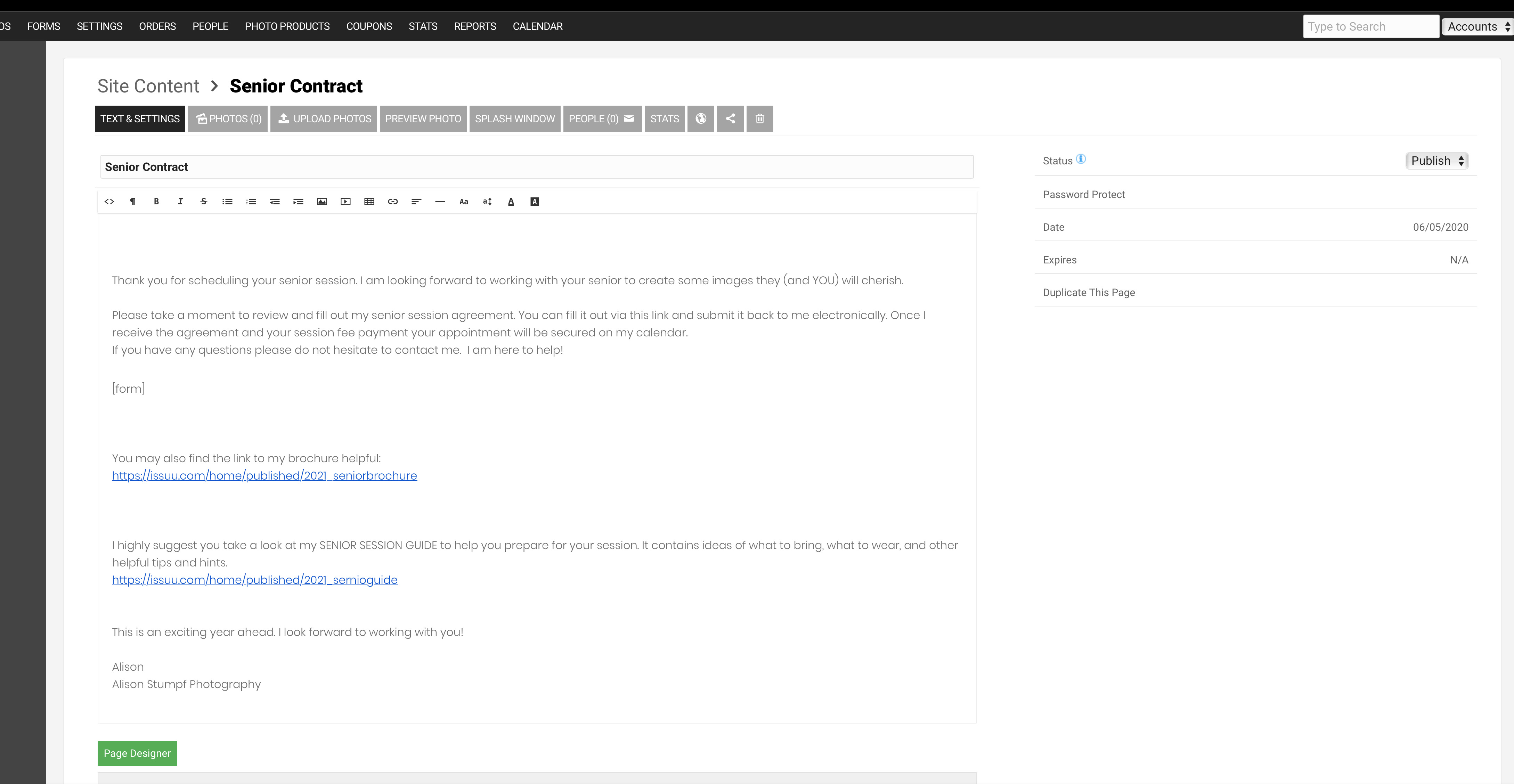Image resolution: width=1514 pixels, height=784 pixels.
Task: Click the Alison Stumpf Photography signature
Action: tap(186, 684)
